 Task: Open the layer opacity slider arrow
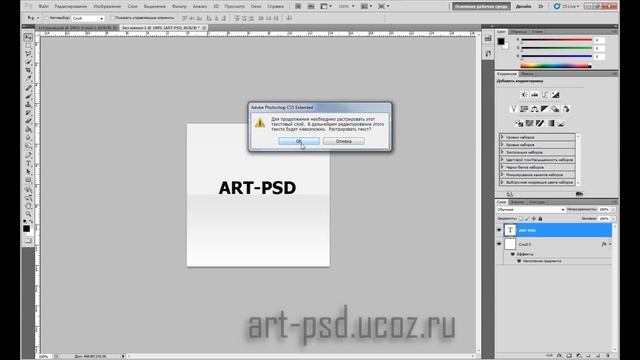[613, 209]
